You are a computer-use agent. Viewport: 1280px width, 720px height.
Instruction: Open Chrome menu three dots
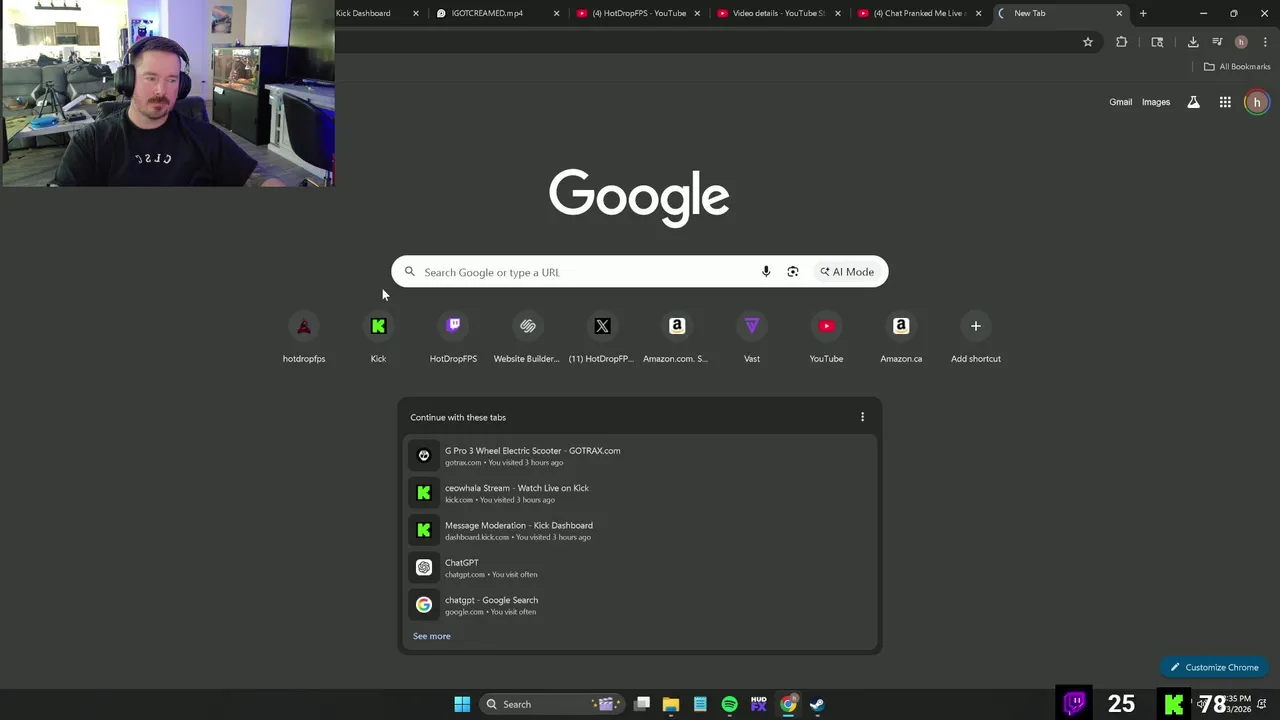(x=1265, y=42)
